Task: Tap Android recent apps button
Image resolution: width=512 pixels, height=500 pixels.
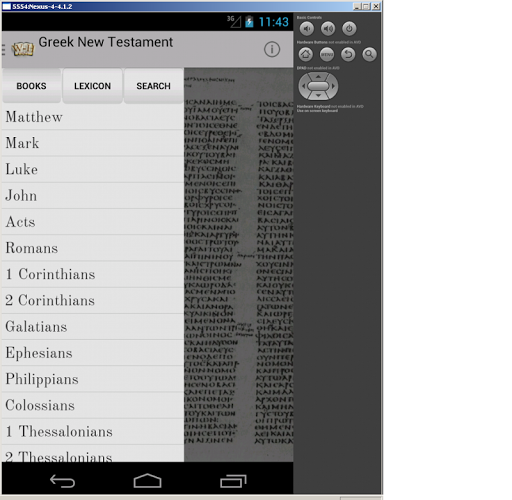Action: (x=233, y=481)
